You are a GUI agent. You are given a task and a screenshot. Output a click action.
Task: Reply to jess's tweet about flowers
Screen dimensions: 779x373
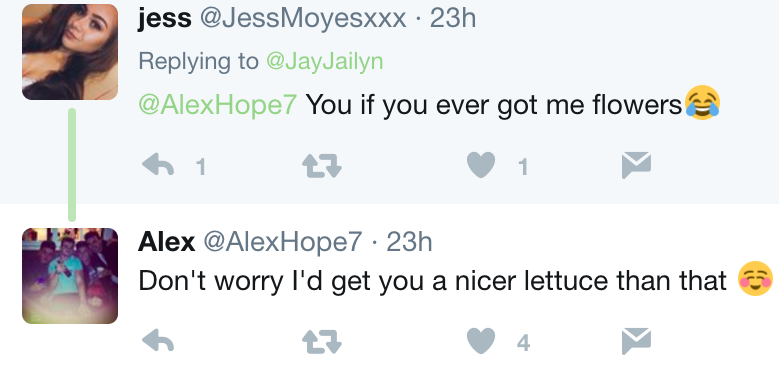tap(158, 165)
